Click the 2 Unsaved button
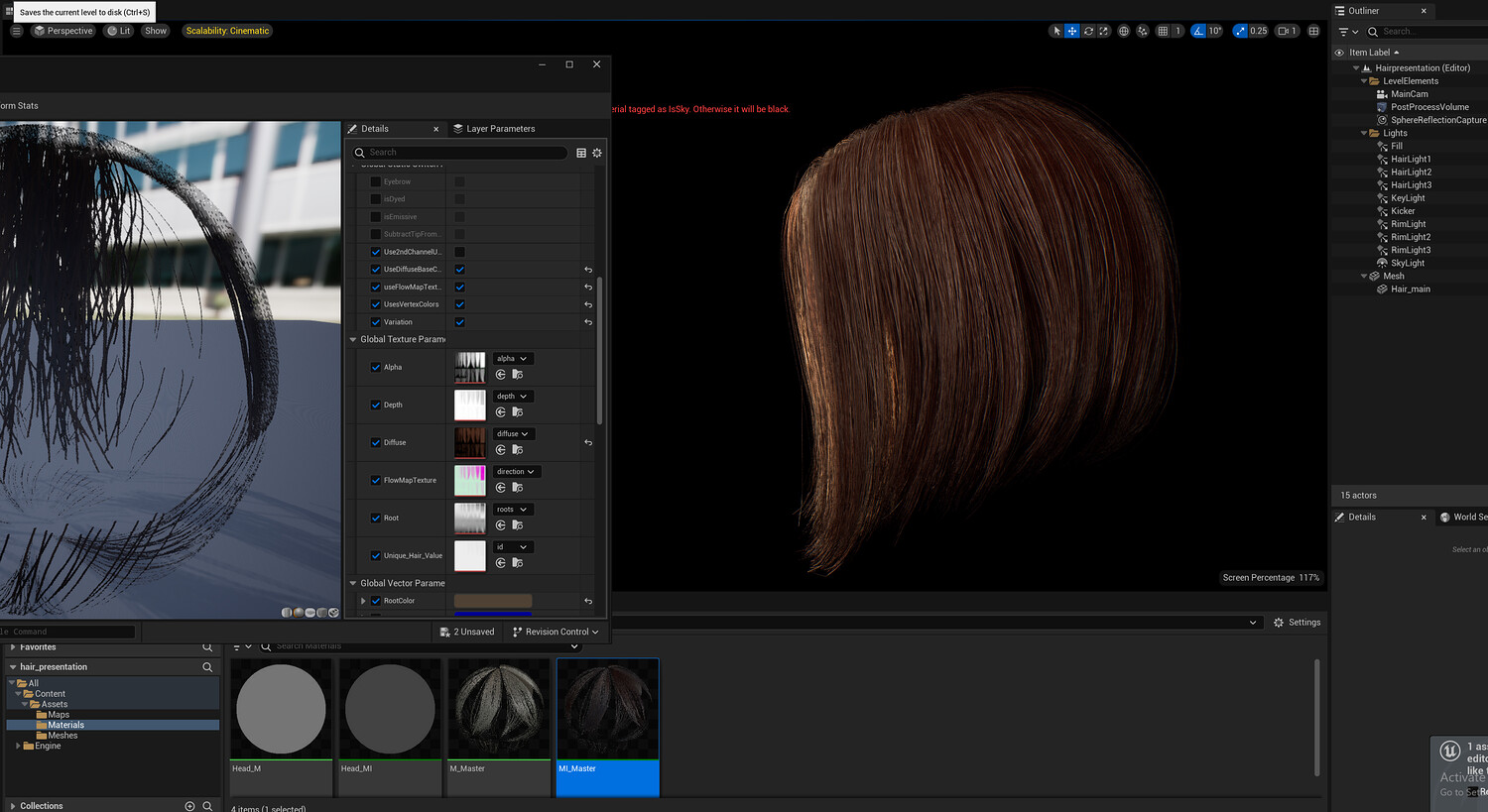The height and width of the screenshot is (812, 1488). coord(467,632)
